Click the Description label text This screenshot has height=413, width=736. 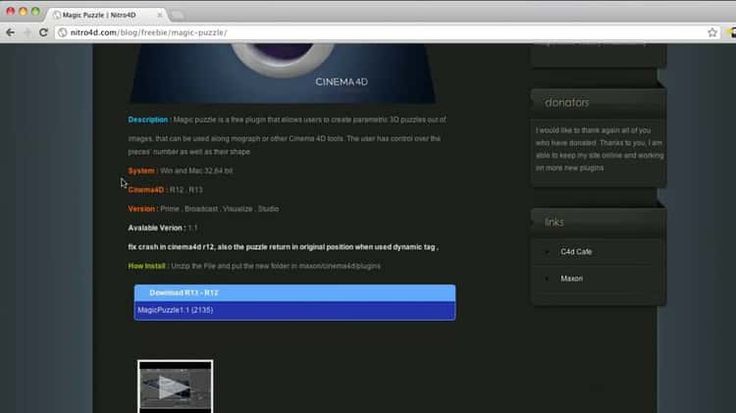coord(148,120)
